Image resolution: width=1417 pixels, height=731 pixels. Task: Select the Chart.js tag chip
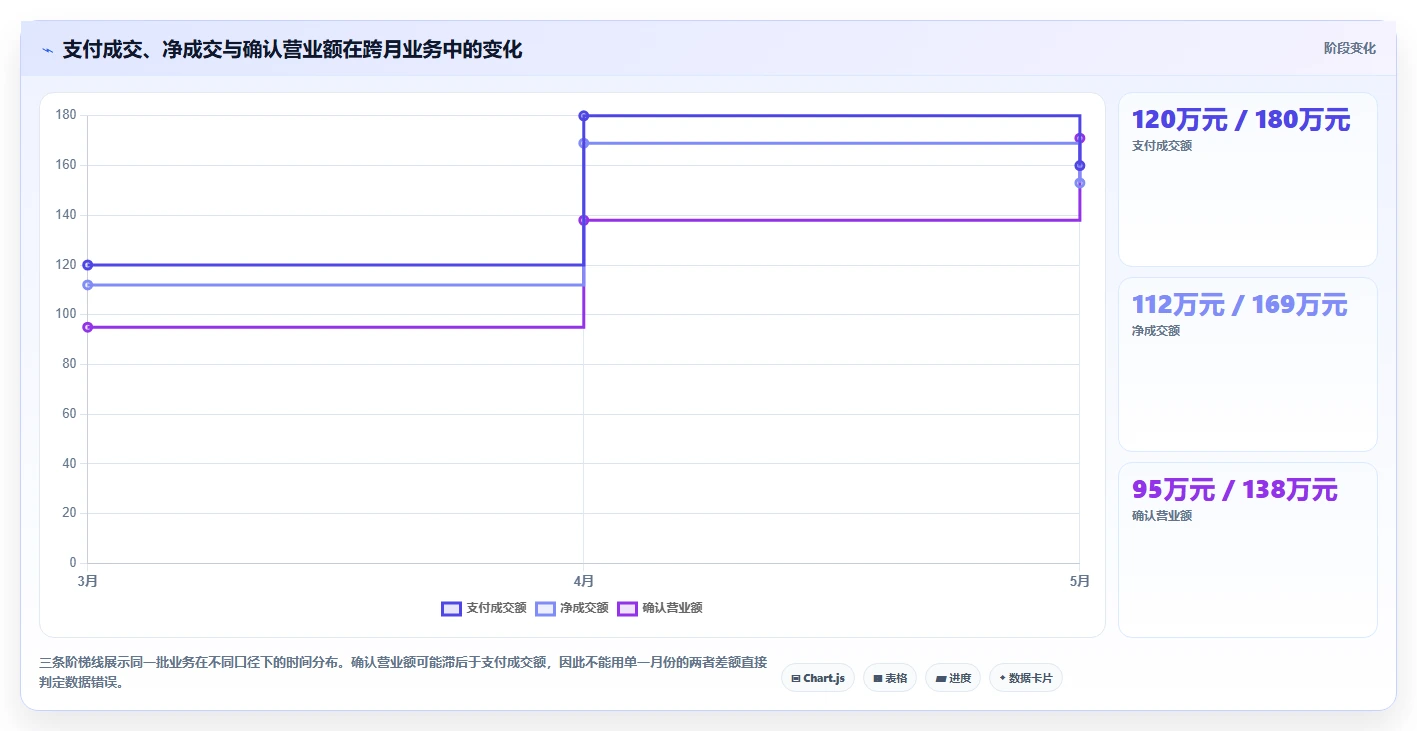tap(817, 678)
